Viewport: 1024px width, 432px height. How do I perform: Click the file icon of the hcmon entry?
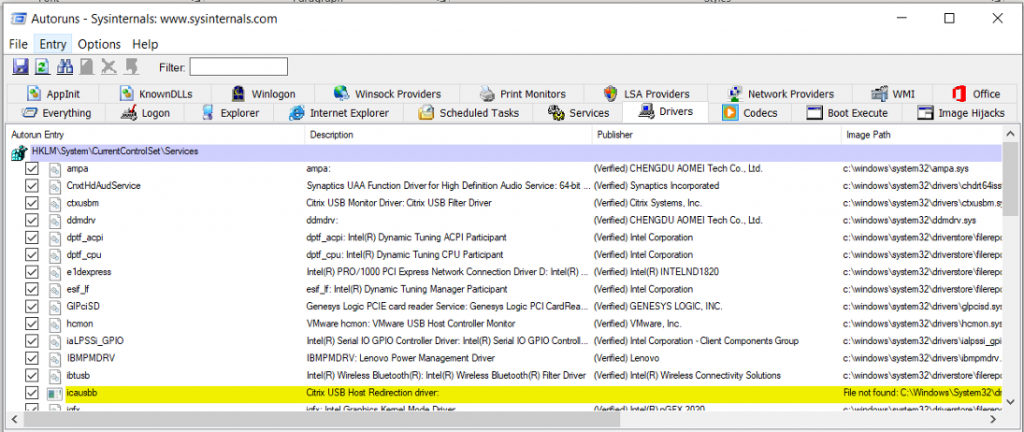pos(55,324)
